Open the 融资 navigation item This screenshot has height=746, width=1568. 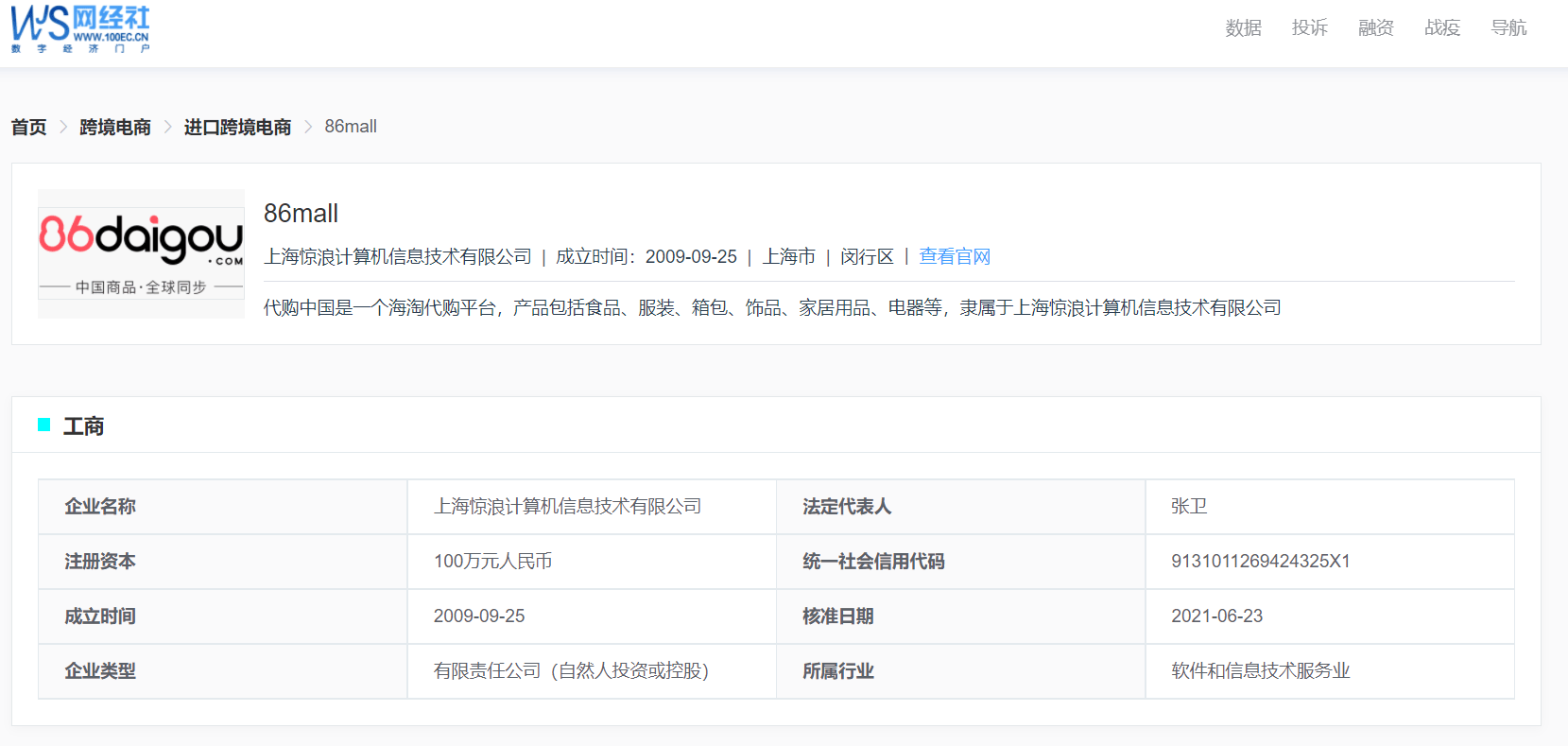coord(1376,28)
